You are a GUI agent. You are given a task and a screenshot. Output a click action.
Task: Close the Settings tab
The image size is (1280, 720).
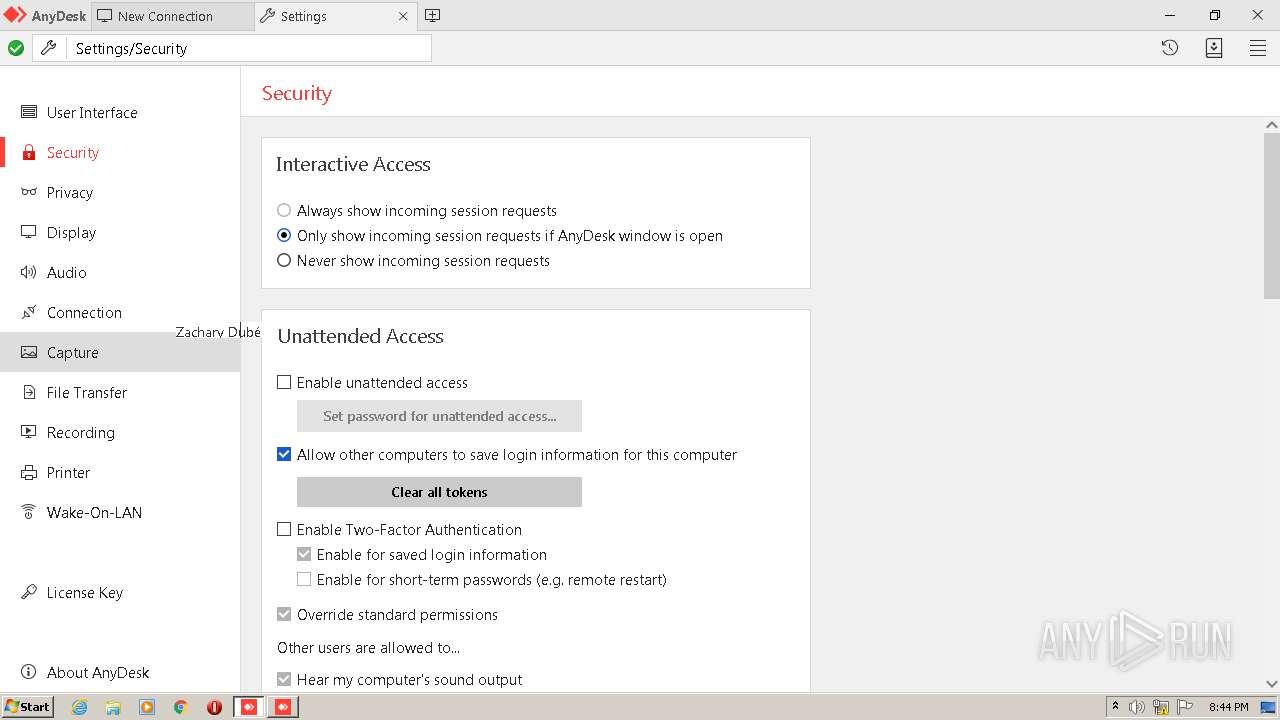tap(403, 16)
